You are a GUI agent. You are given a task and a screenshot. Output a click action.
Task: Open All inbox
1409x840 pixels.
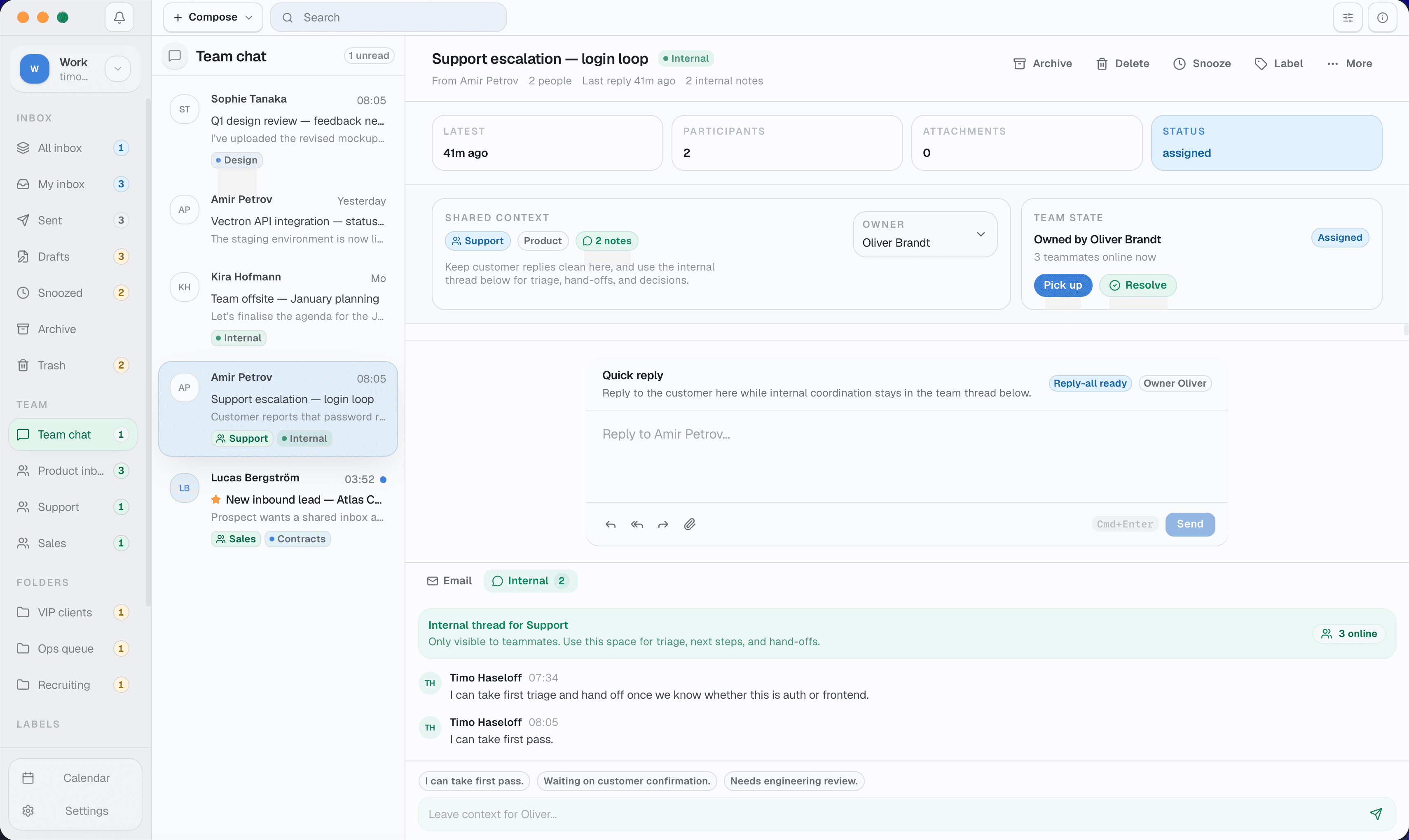tap(73, 148)
